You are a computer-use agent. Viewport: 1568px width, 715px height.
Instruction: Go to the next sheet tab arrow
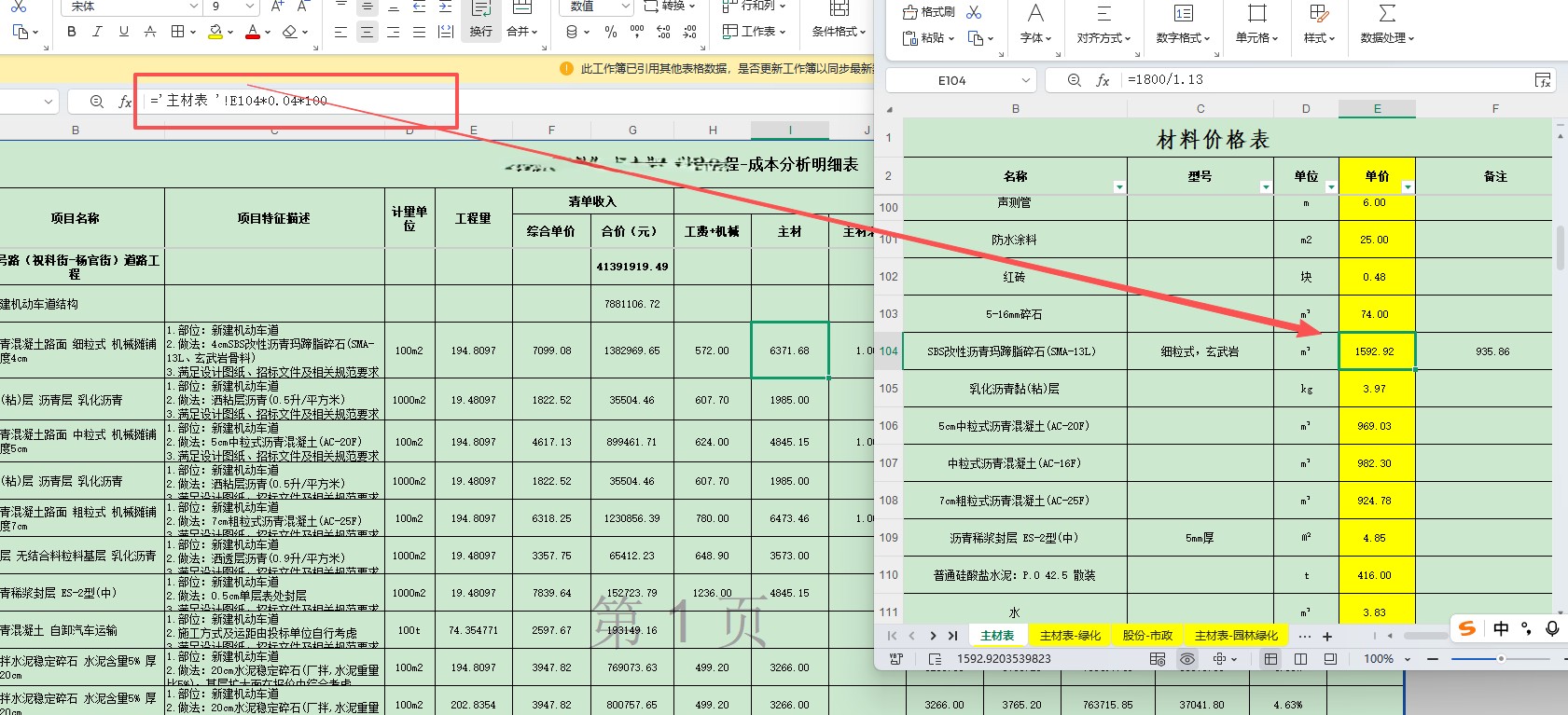(x=933, y=636)
